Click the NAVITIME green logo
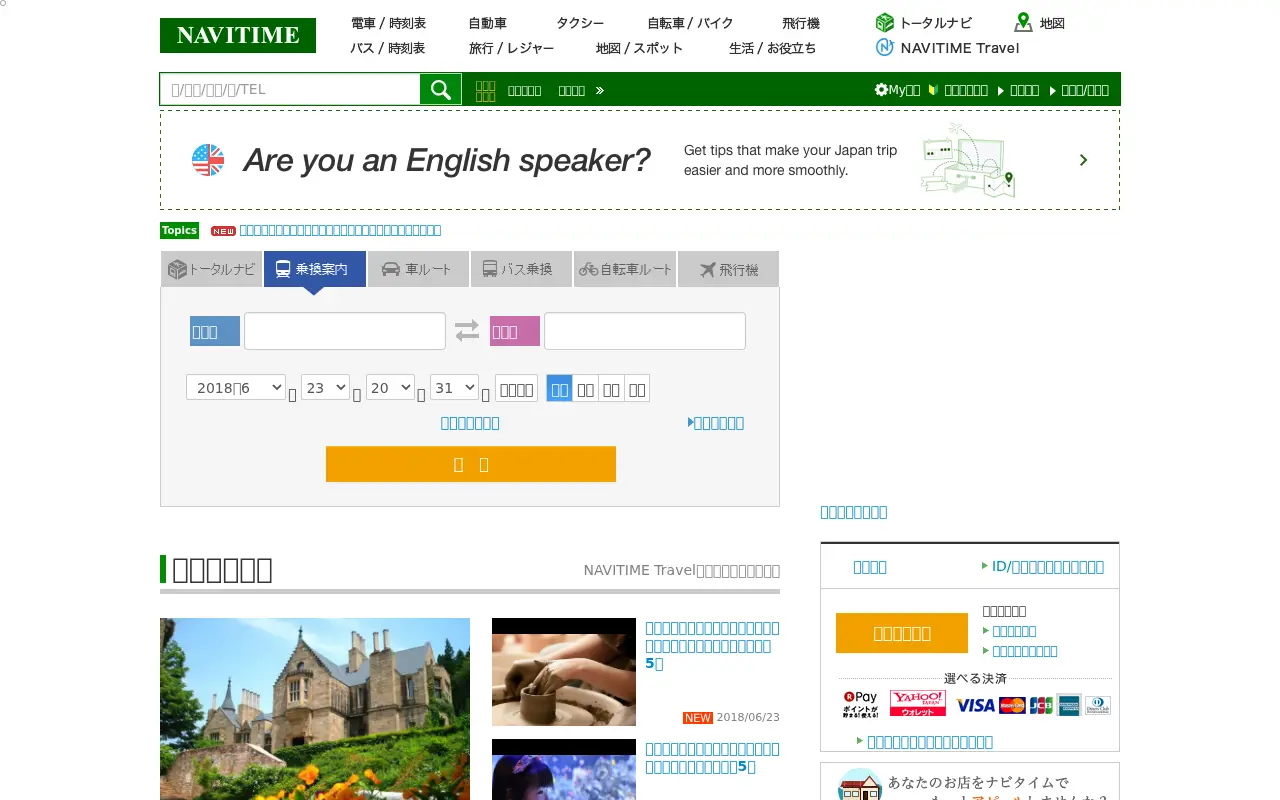1280x800 pixels. pyautogui.click(x=238, y=35)
